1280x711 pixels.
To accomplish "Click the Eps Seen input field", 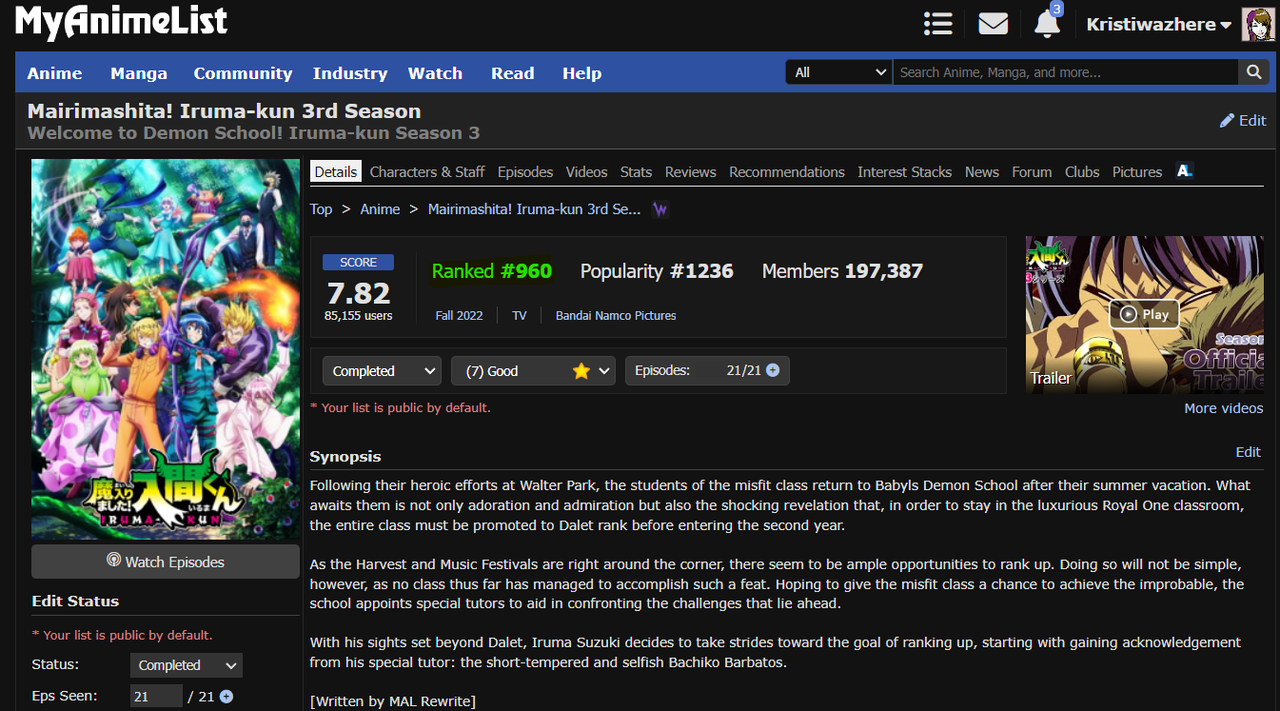I will (x=156, y=696).
